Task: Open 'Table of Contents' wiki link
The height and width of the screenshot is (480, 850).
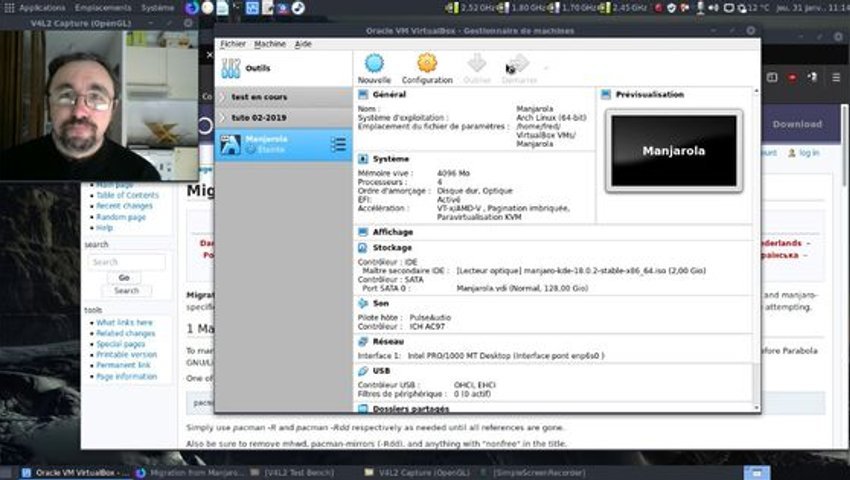Action: click(x=127, y=195)
